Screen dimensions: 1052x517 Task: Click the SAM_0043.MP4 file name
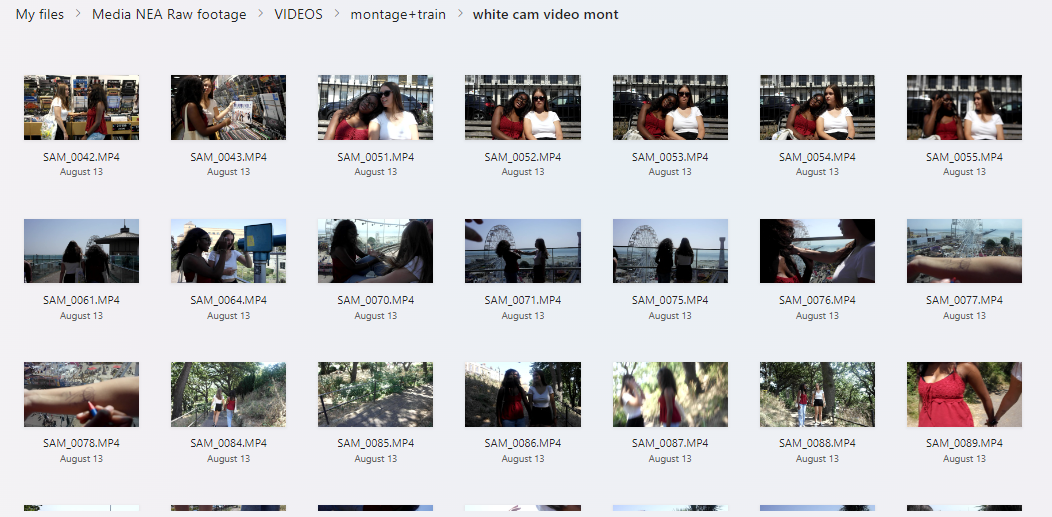228,157
